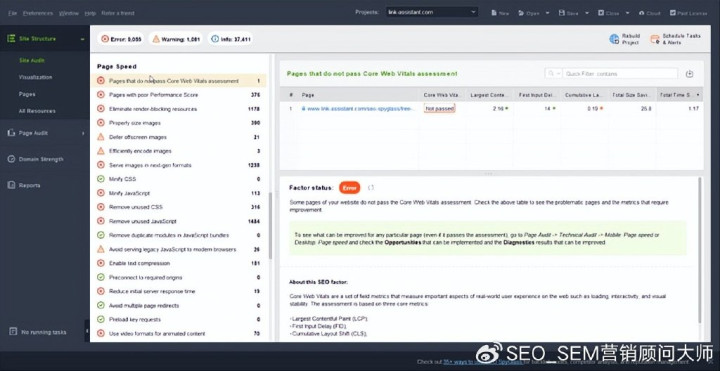Click error icon beside Minify JavaScript
Image resolution: width=720 pixels, height=371 pixels.
[x=101, y=193]
